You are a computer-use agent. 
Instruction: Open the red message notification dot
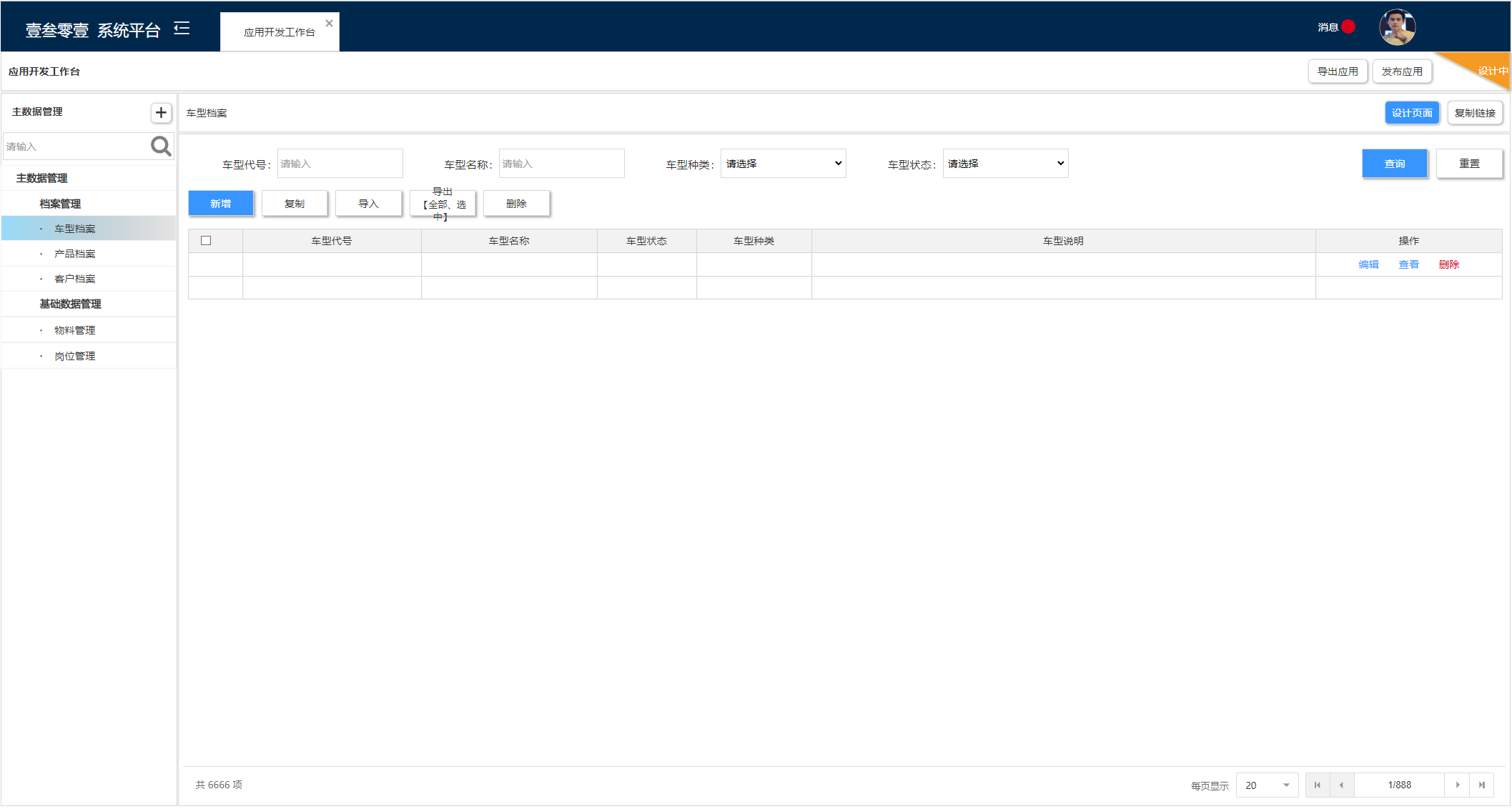(x=1348, y=27)
